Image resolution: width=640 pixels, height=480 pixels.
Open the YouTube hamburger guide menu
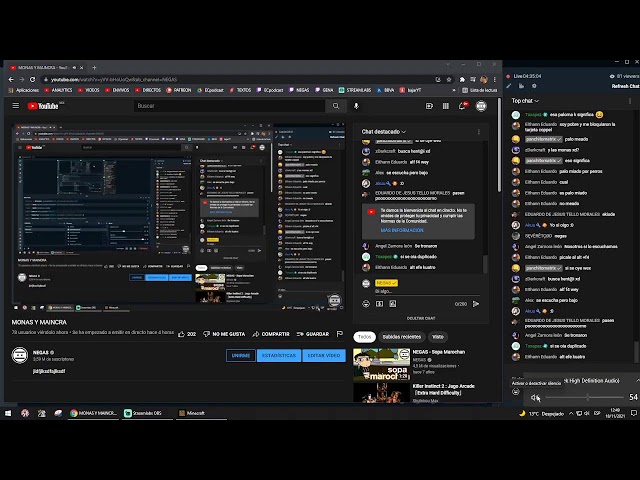[16, 106]
